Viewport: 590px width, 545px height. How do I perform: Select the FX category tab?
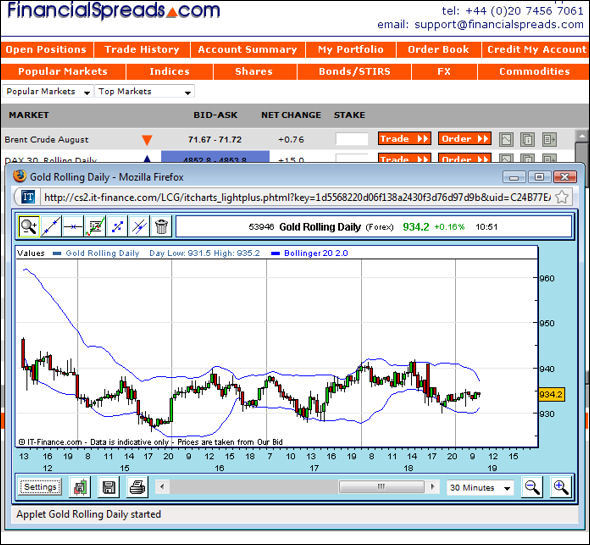pyautogui.click(x=444, y=72)
